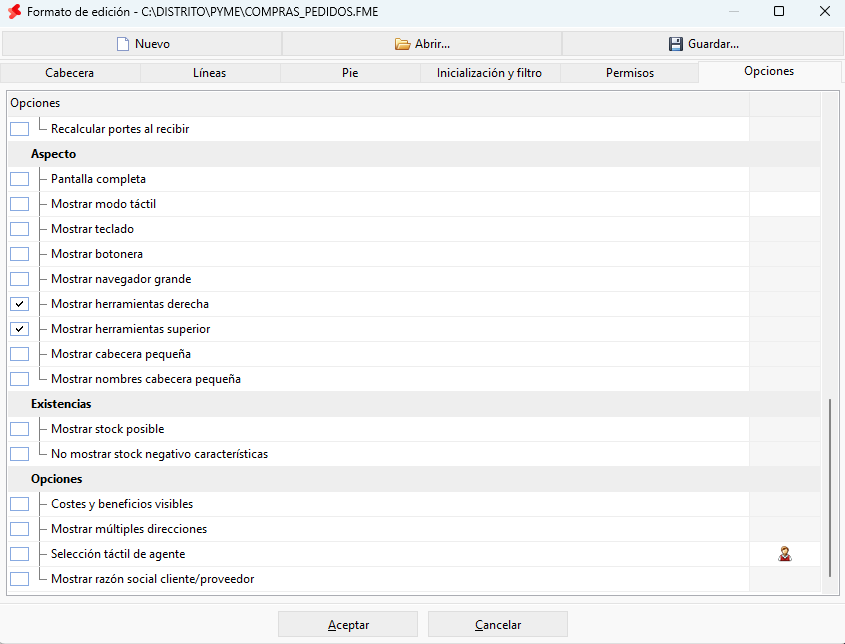Confirm with the Aceptar button
Screen dimensions: 845x644
(x=348, y=625)
